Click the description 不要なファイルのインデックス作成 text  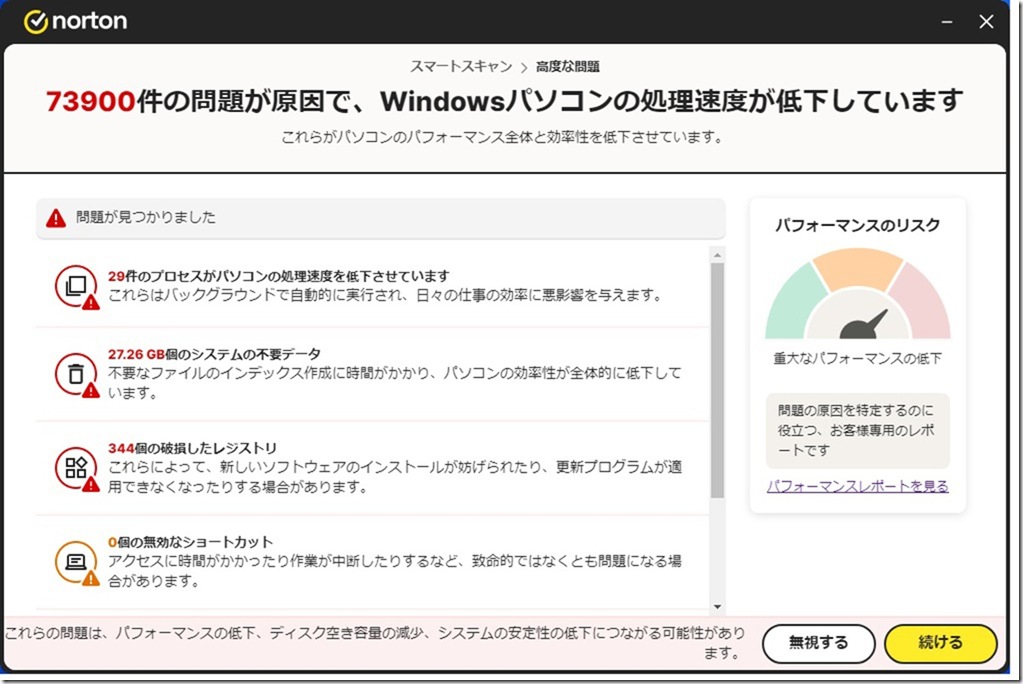coord(395,383)
